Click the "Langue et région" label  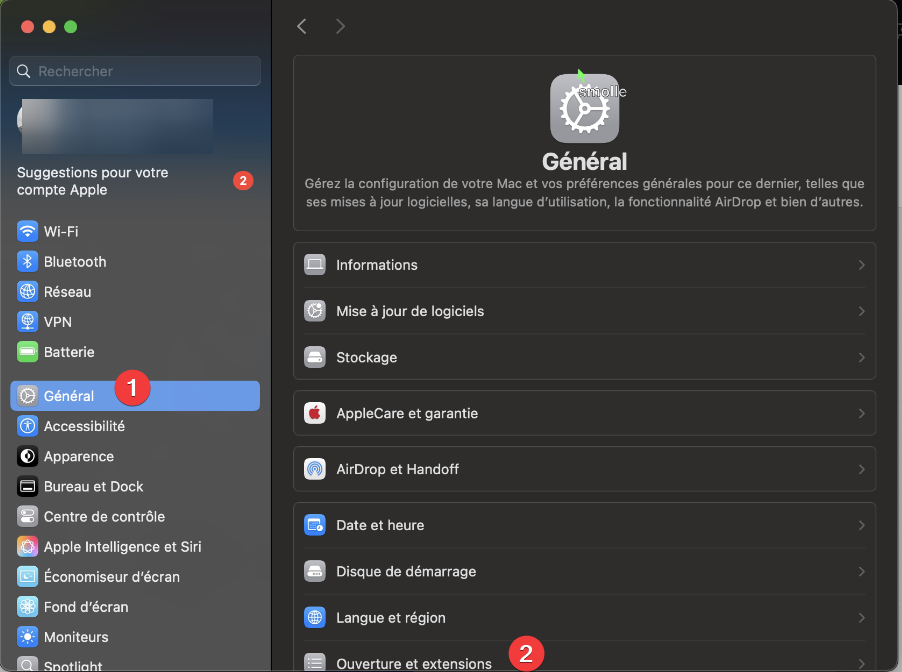point(391,617)
